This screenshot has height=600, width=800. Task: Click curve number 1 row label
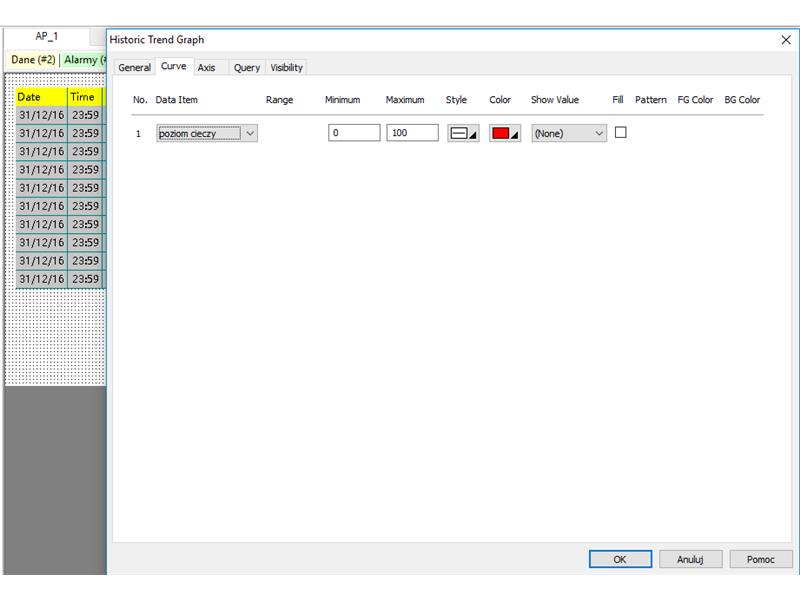point(138,134)
